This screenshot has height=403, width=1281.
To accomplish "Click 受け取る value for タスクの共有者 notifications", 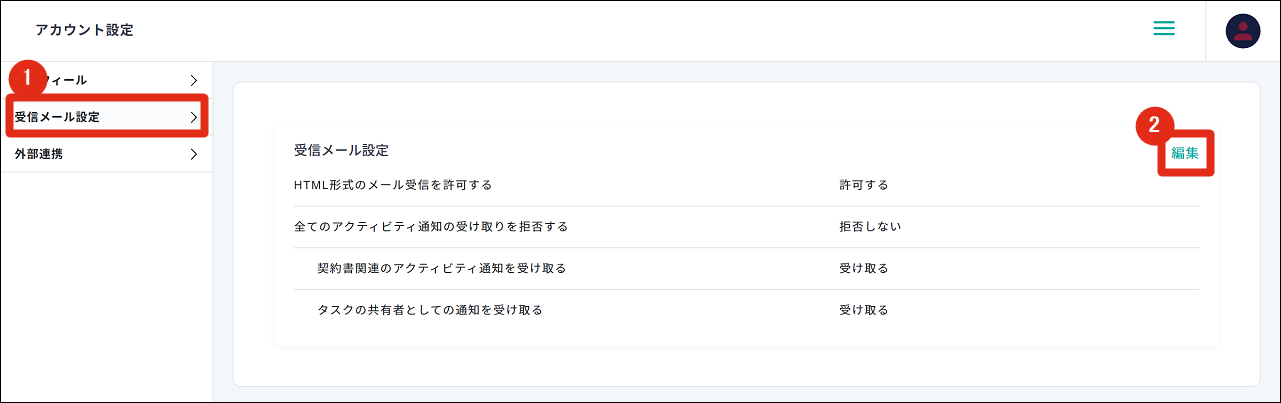I will pyautogui.click(x=864, y=310).
